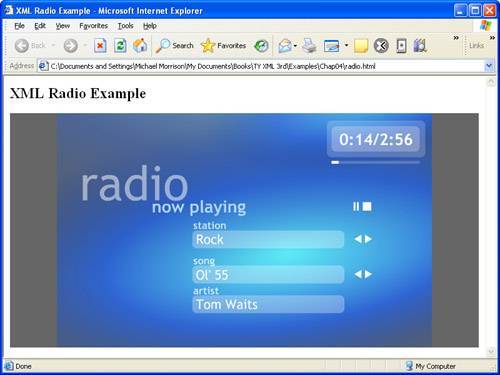Switch to next station arrow
Image resolution: width=500 pixels, height=375 pixels.
(368, 239)
